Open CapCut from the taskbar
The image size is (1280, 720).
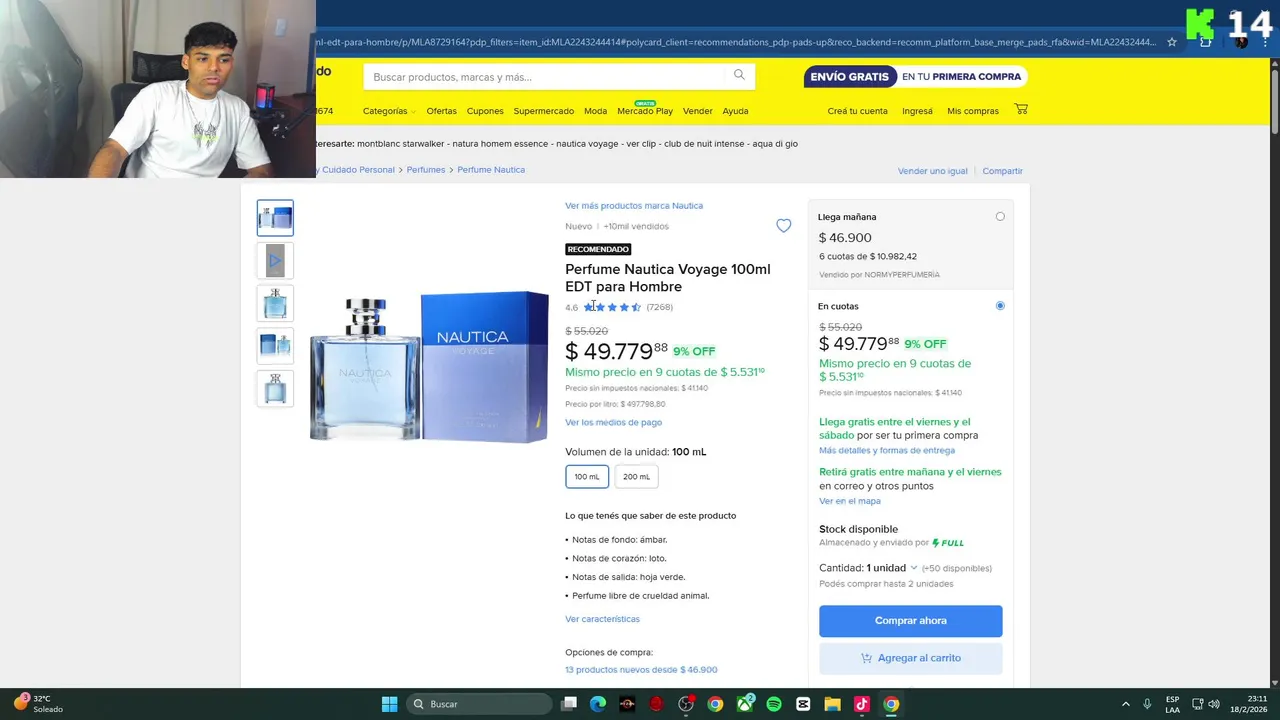pyautogui.click(x=803, y=704)
